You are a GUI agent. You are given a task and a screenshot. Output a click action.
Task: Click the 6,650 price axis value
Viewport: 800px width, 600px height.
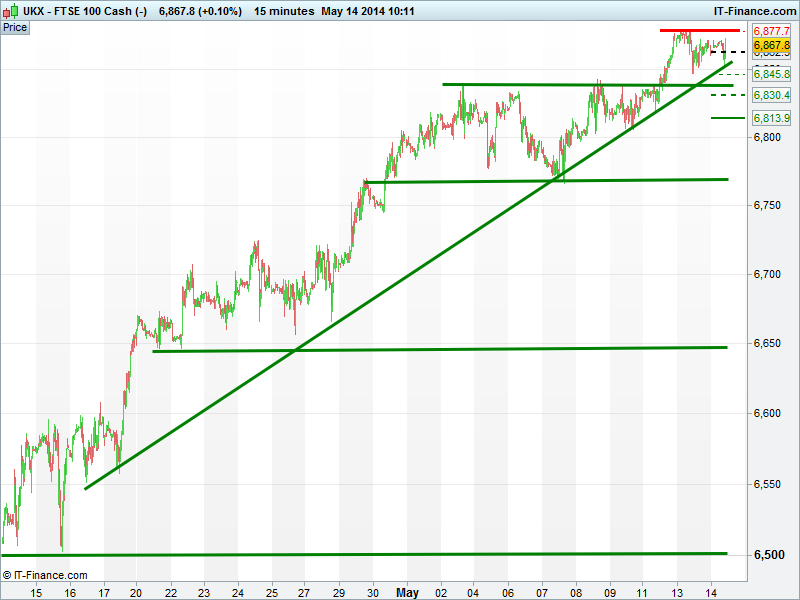pyautogui.click(x=767, y=343)
